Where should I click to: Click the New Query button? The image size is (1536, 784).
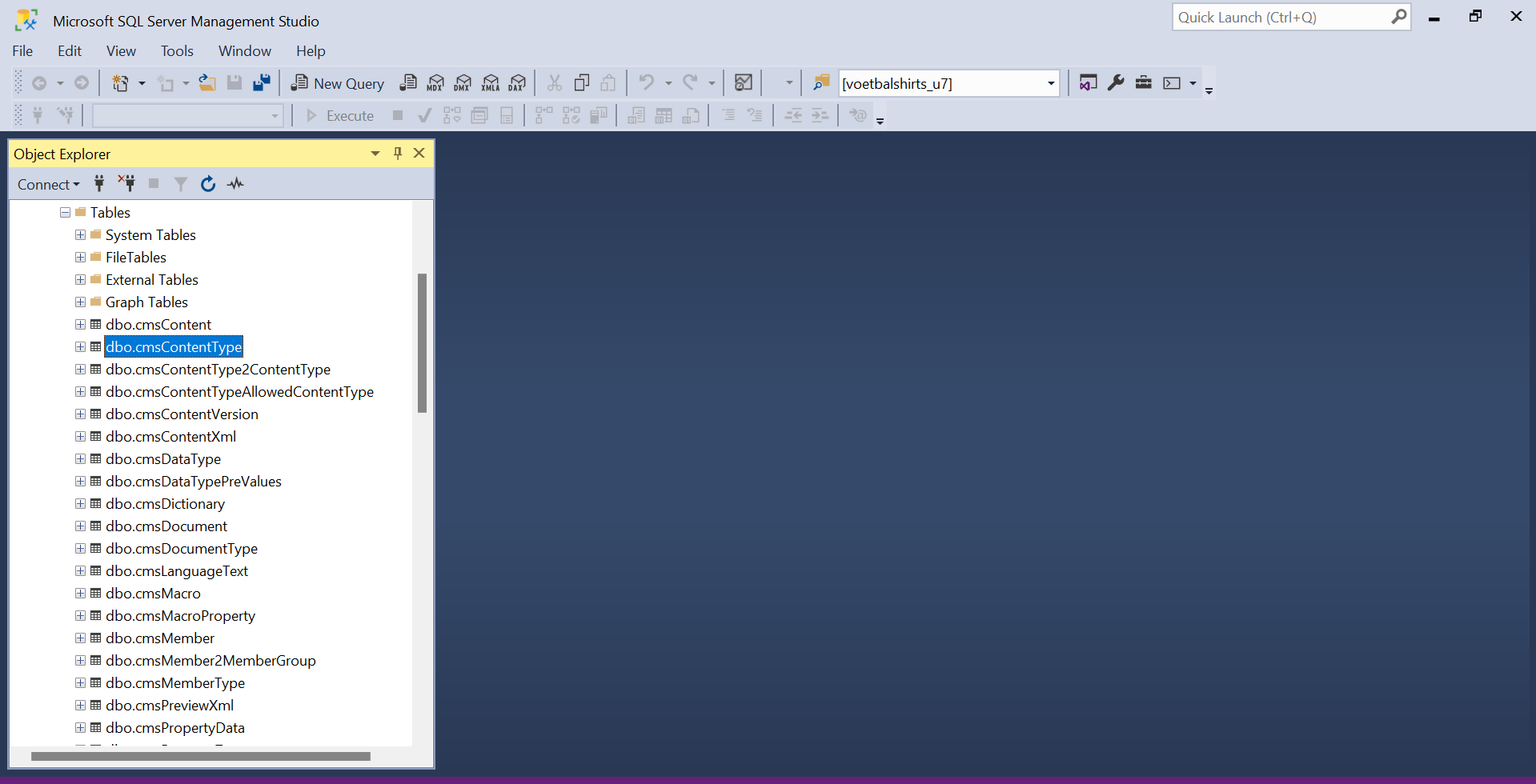coord(337,83)
